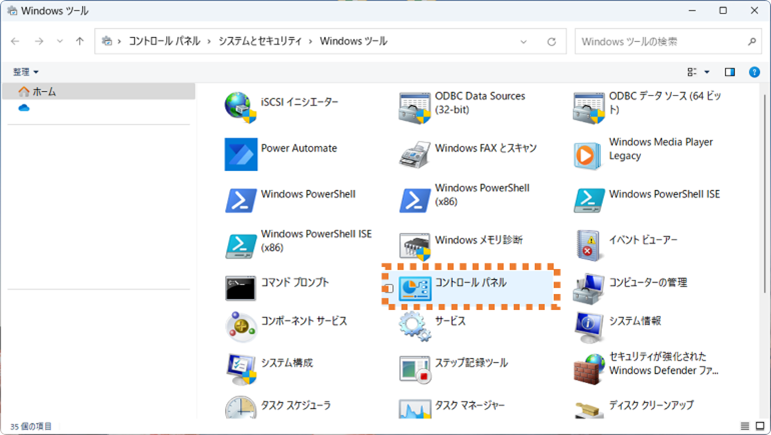Launch the Windows PowerShell icon

coord(240,200)
